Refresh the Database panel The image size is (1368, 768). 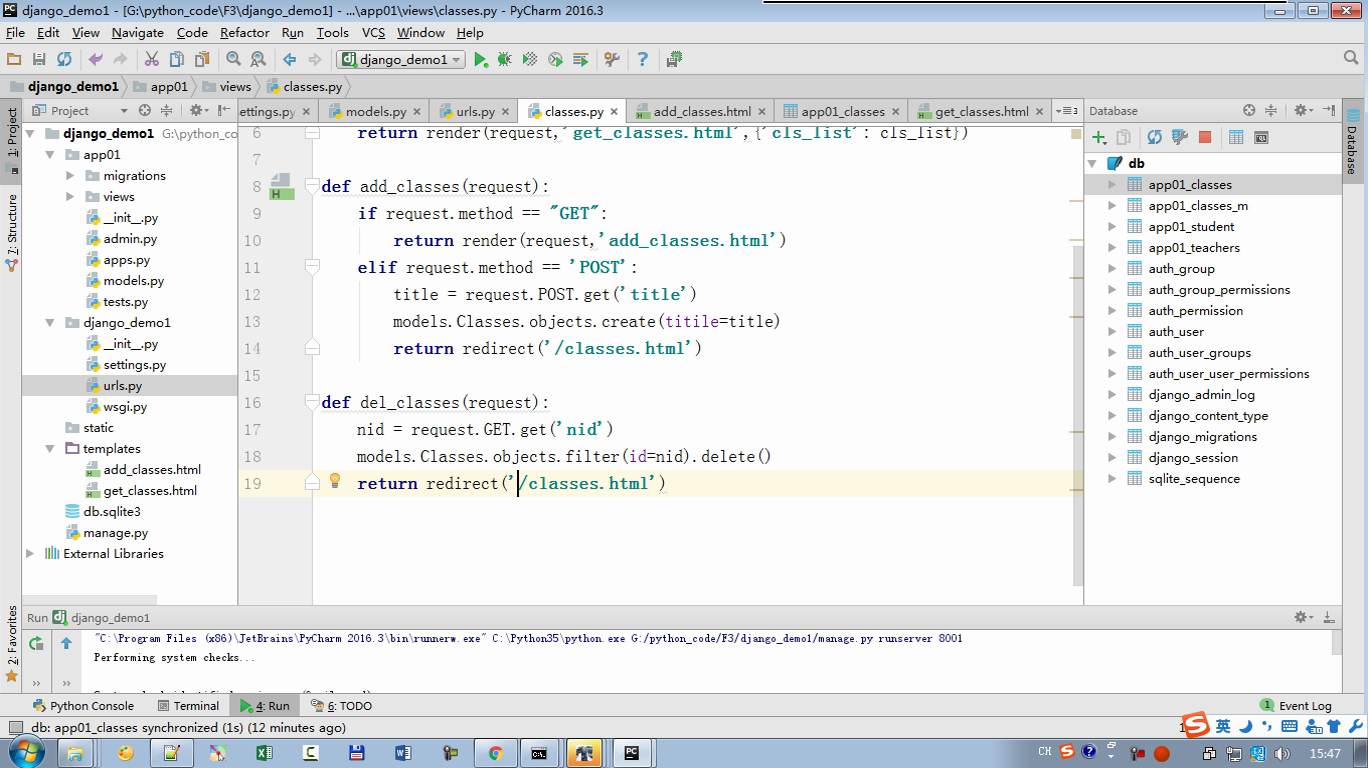click(x=1155, y=137)
